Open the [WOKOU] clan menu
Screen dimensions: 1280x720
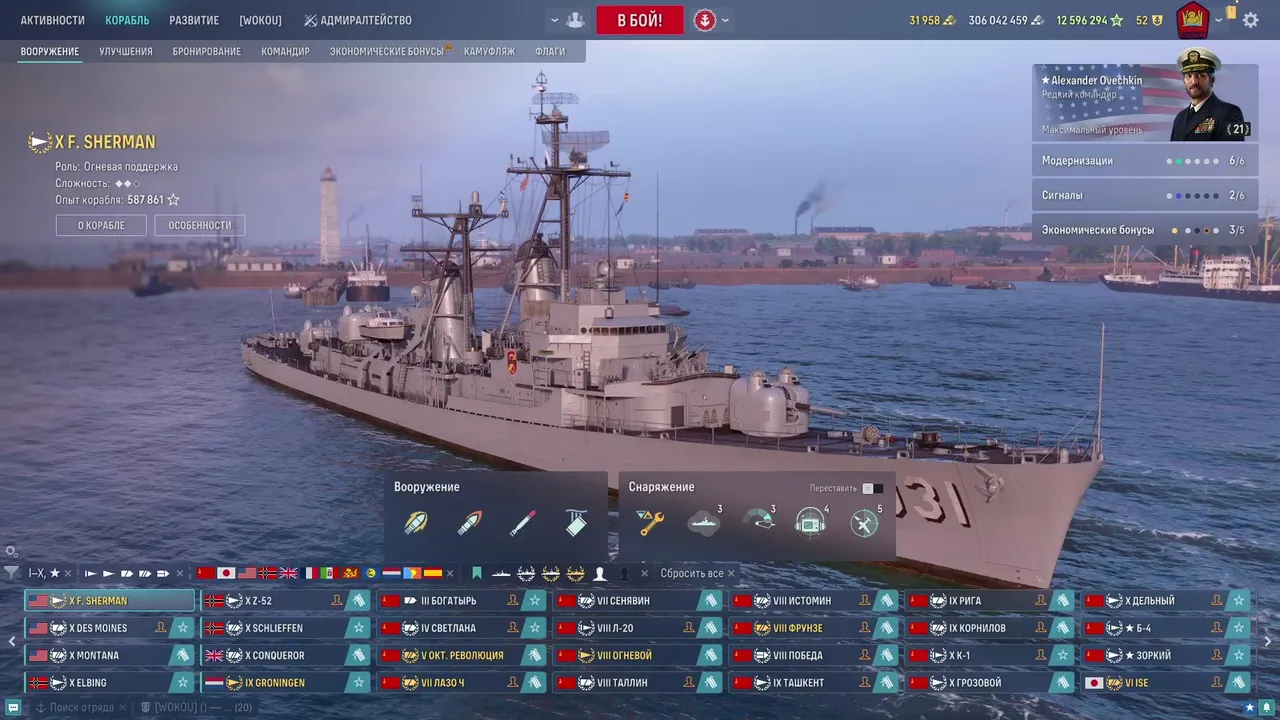click(x=261, y=20)
